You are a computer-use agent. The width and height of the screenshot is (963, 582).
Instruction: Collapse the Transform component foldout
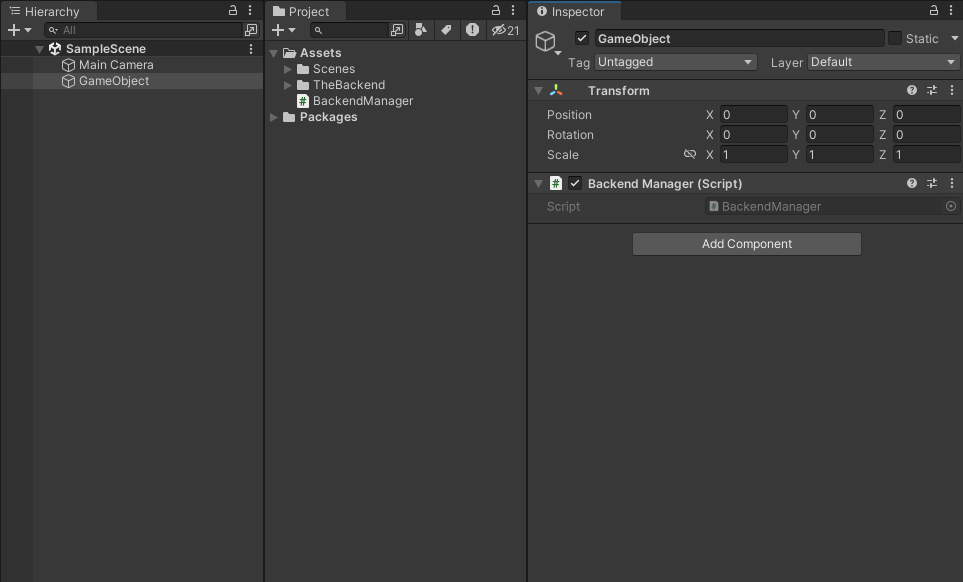tap(539, 91)
